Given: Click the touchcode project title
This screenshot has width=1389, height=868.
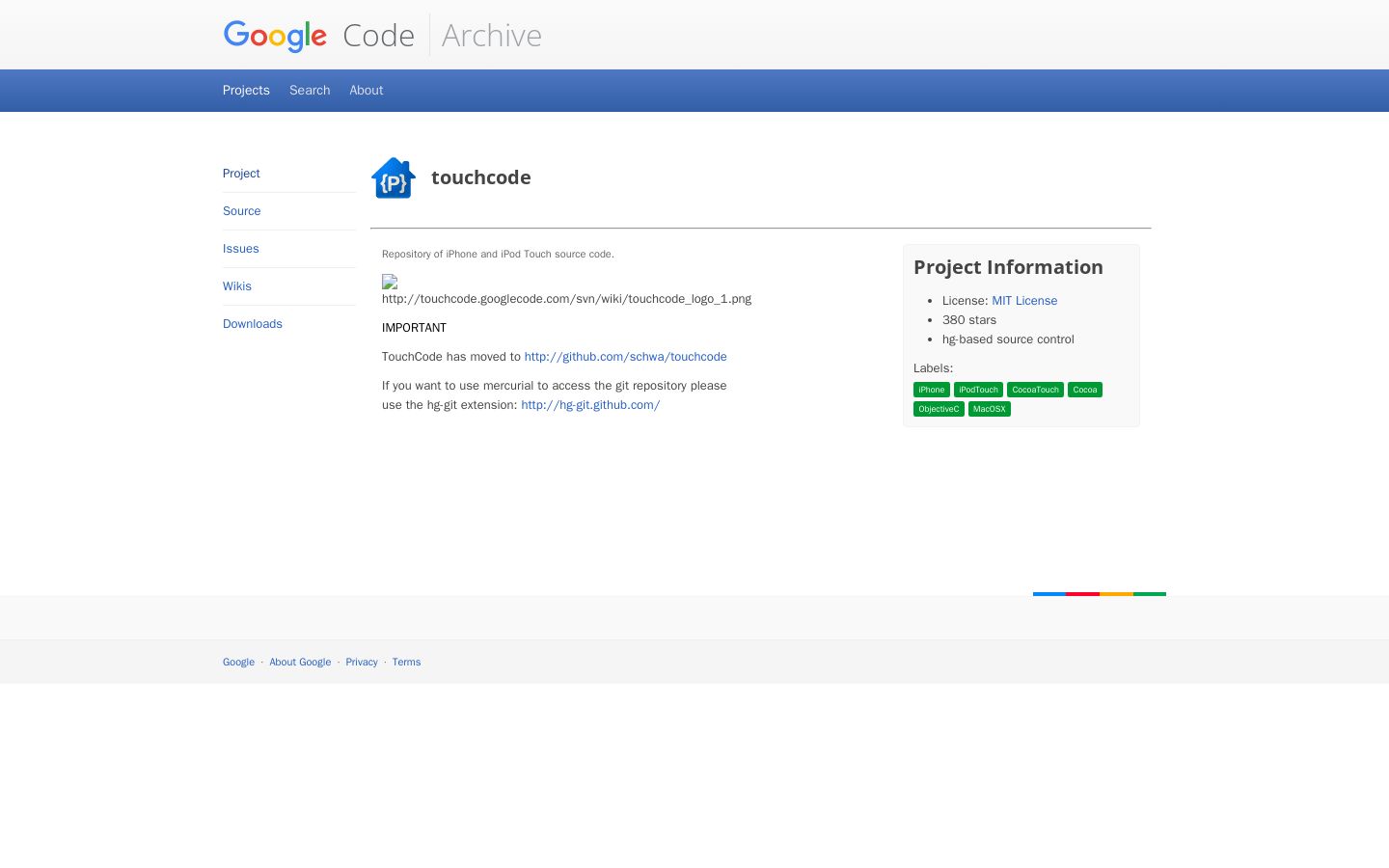Looking at the screenshot, I should [x=481, y=177].
